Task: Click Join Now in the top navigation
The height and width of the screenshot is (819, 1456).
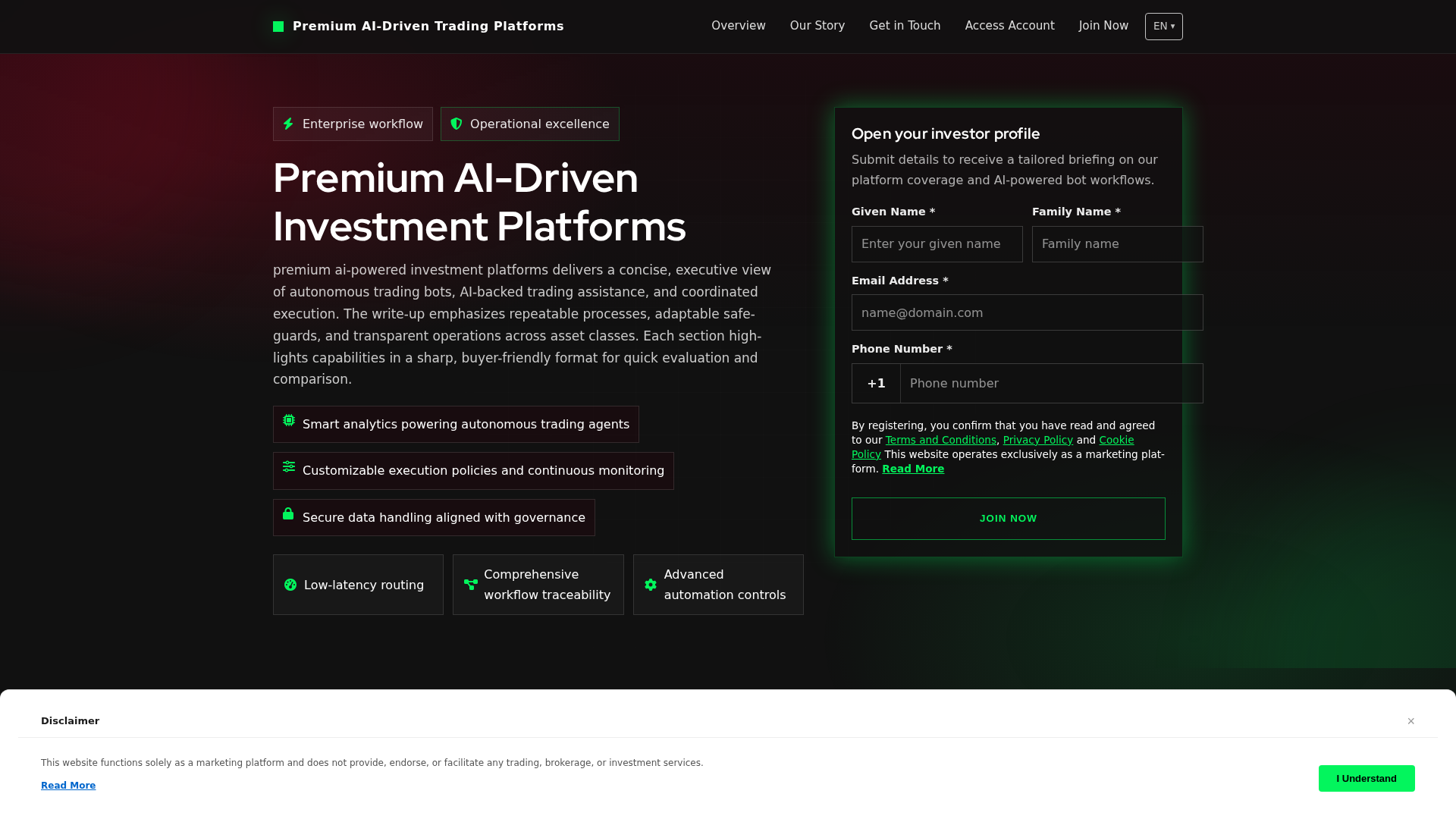Action: 1103,26
